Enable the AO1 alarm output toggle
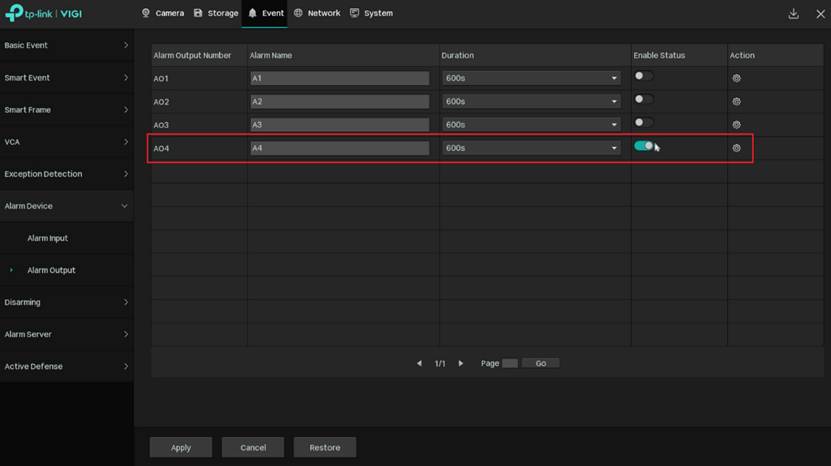 click(643, 76)
